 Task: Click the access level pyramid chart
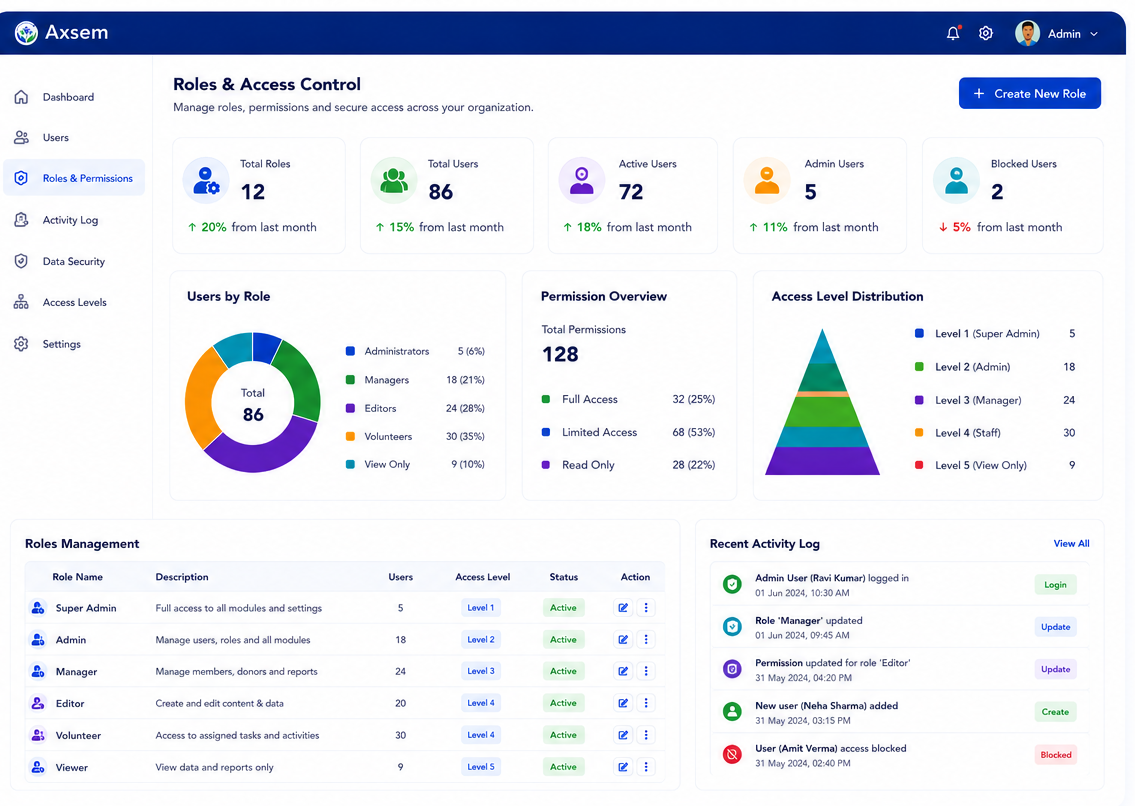(x=822, y=402)
